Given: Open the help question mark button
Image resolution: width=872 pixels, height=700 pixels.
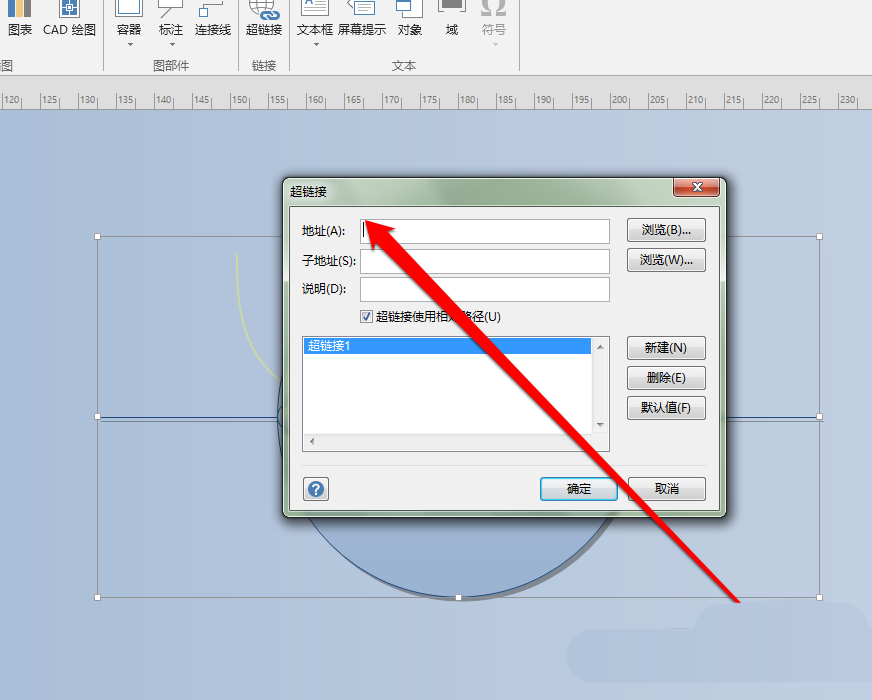Looking at the screenshot, I should point(315,489).
